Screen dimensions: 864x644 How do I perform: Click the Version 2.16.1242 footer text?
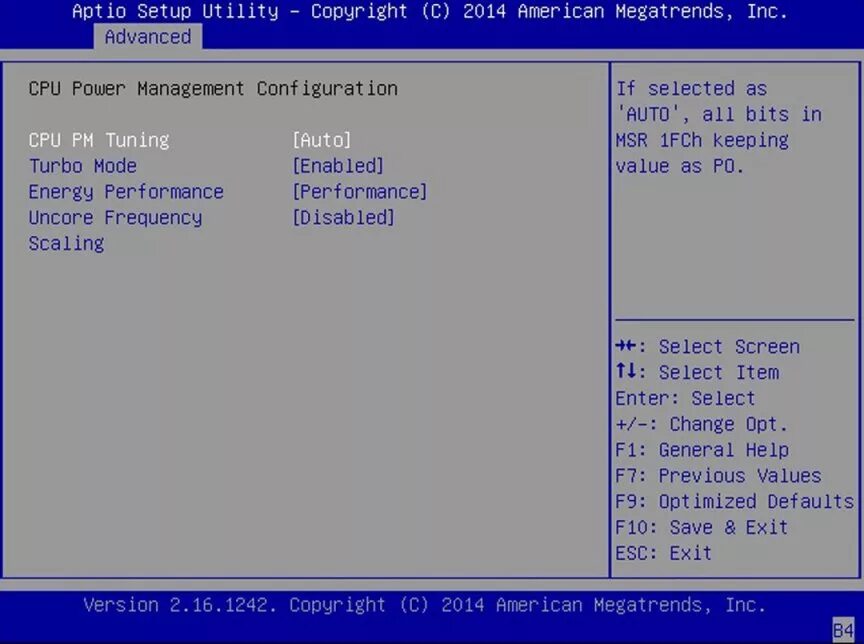tap(424, 605)
